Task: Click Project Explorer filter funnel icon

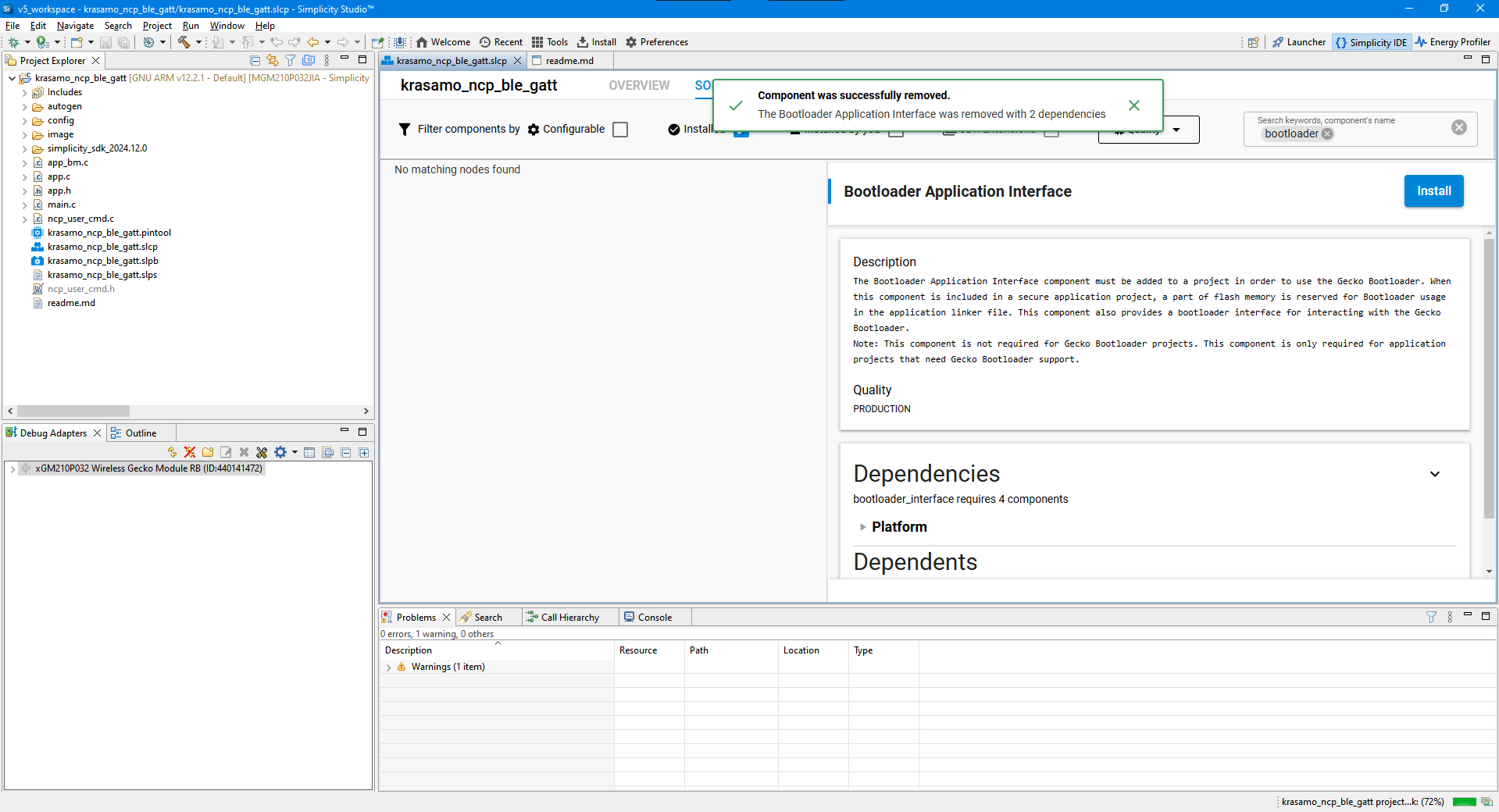Action: 291,60
